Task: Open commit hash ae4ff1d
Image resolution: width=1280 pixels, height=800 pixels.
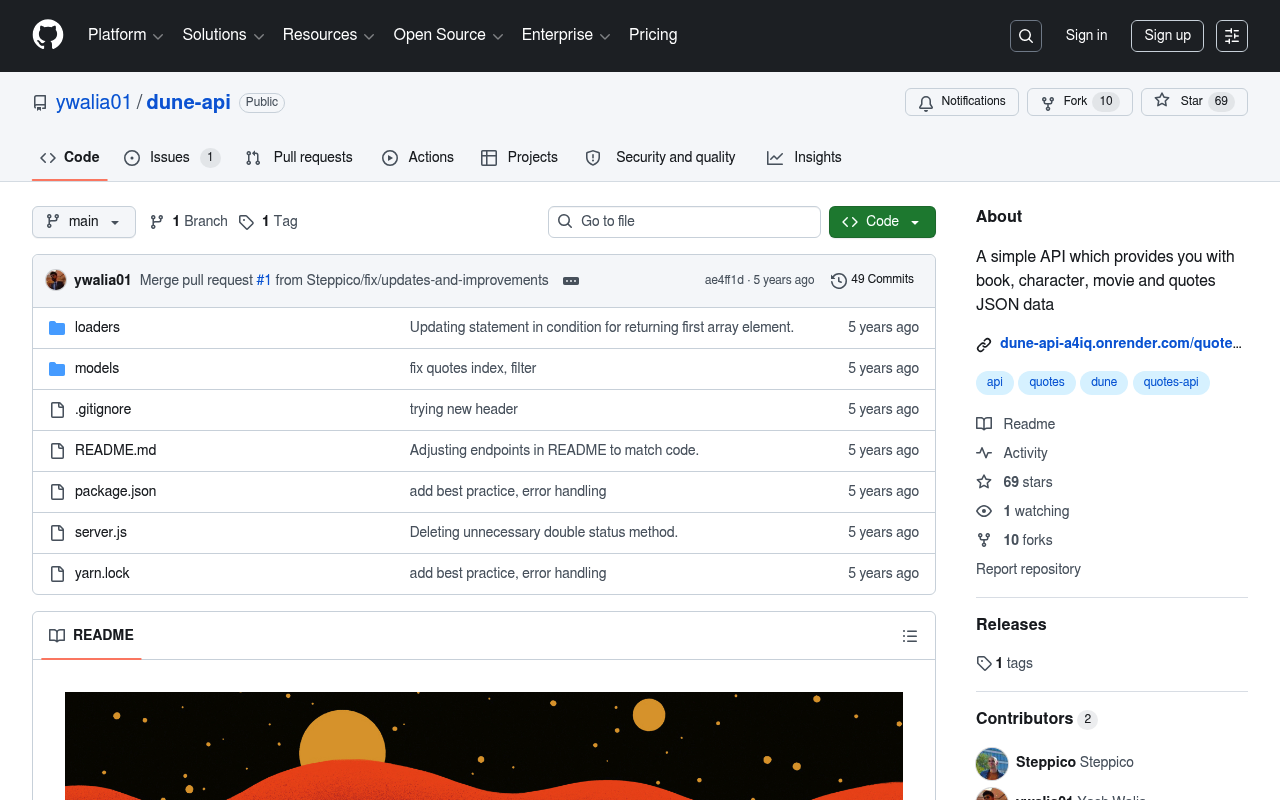Action: pos(724,280)
